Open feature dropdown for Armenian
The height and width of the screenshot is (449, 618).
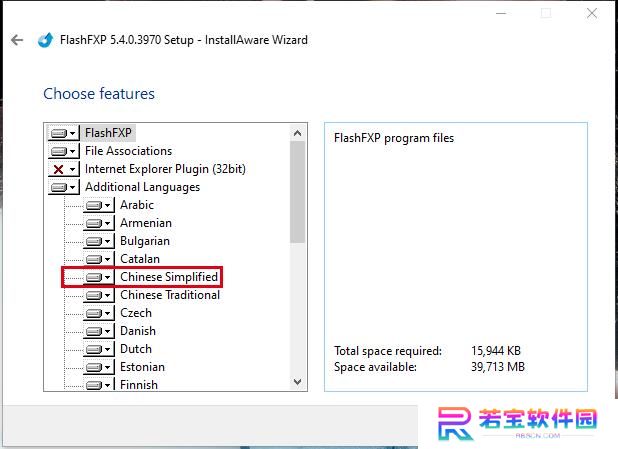[99, 224]
